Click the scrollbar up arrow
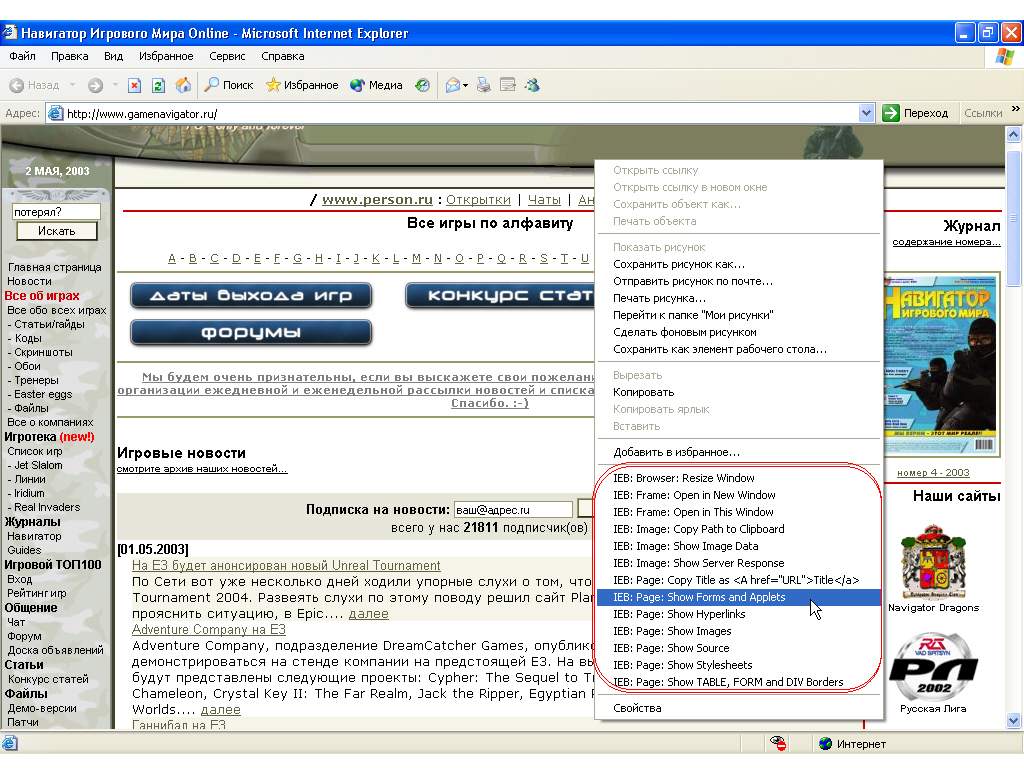The image size is (1024, 768). point(1014,135)
